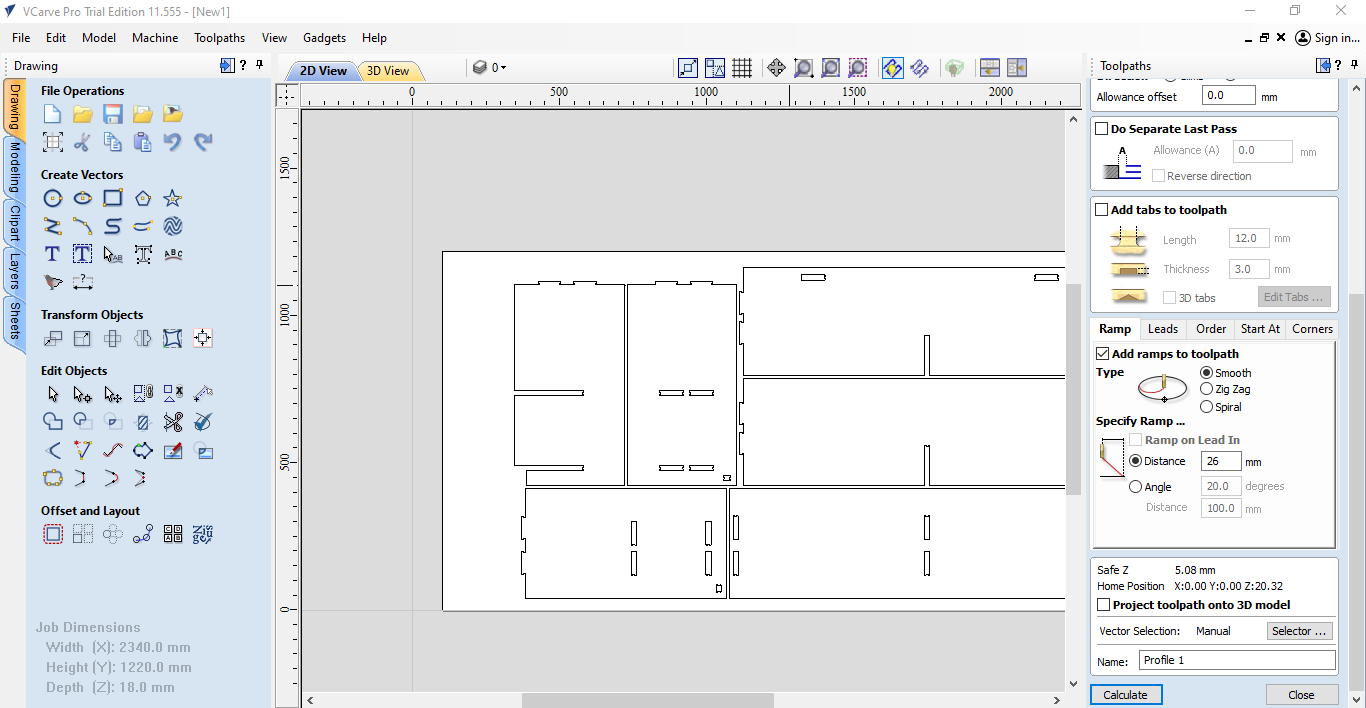Click the Redo arrow icon

point(203,142)
